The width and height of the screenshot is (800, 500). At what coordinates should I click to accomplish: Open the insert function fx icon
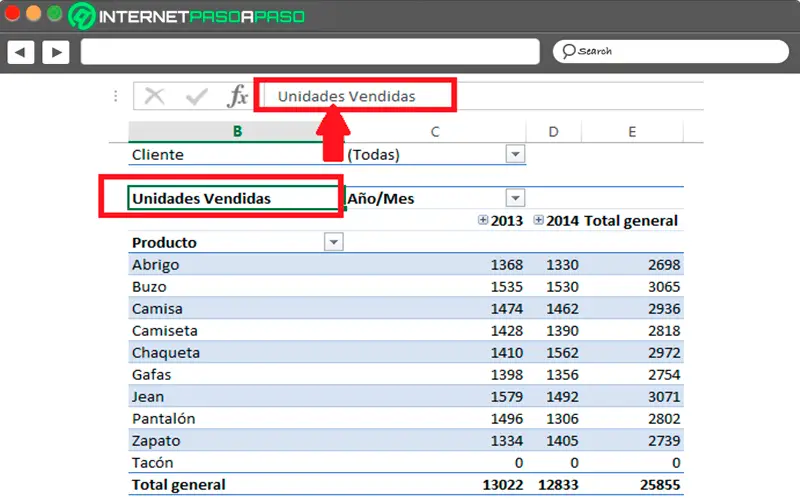point(238,96)
